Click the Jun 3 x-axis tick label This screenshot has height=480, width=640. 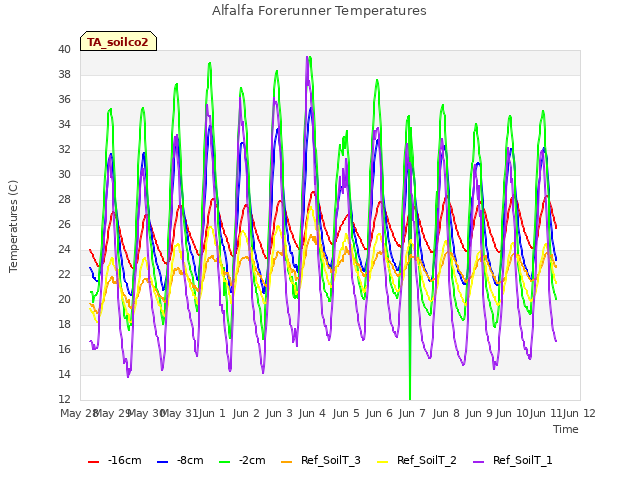(x=279, y=413)
